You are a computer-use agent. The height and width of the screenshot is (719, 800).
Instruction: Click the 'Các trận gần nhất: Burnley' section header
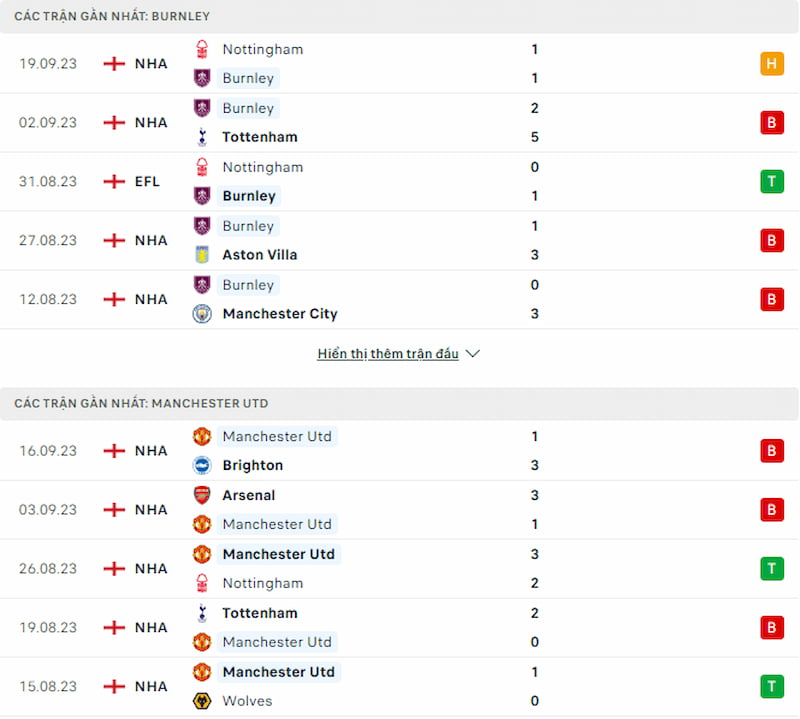pos(399,16)
